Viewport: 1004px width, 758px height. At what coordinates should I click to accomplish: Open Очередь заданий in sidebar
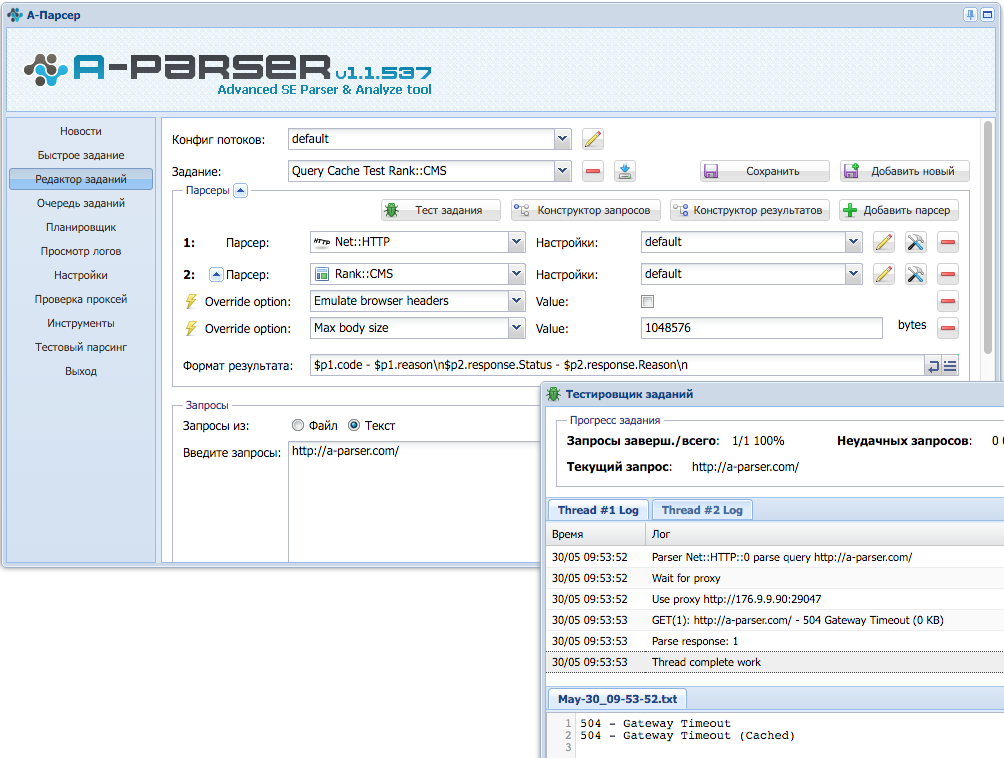[x=81, y=203]
